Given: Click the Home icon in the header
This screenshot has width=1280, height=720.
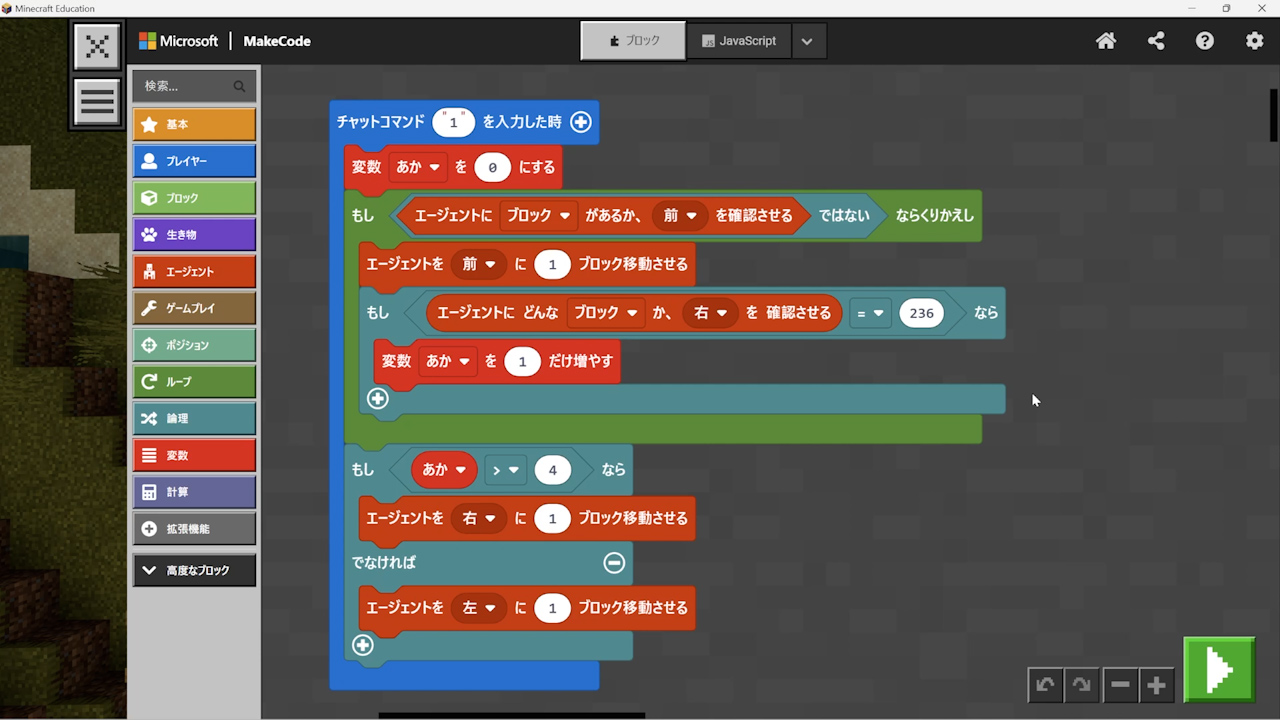Looking at the screenshot, I should pos(1106,41).
